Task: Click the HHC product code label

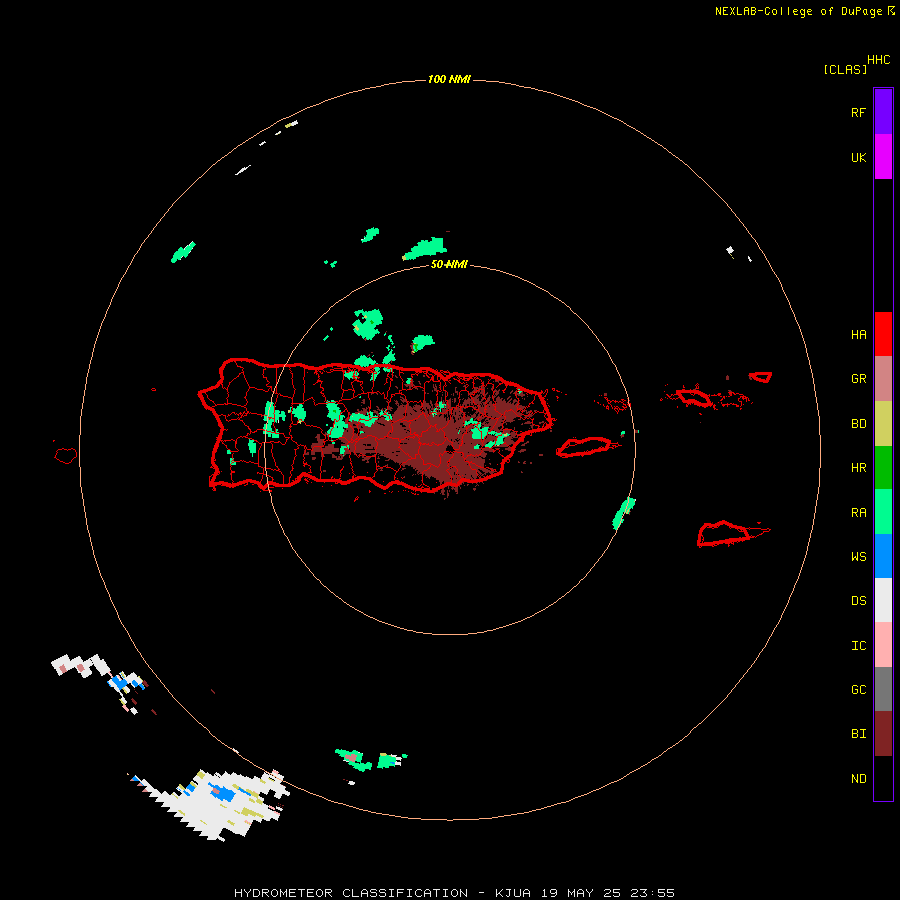Action: pyautogui.click(x=879, y=60)
